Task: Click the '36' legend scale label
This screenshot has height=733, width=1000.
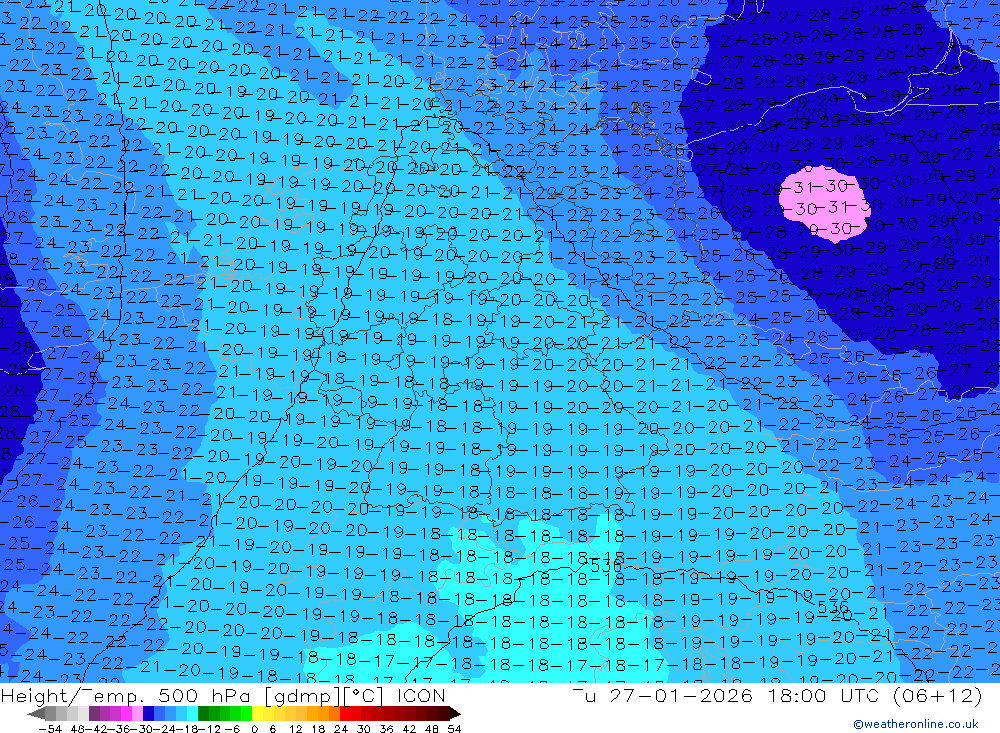Action: tap(386, 729)
